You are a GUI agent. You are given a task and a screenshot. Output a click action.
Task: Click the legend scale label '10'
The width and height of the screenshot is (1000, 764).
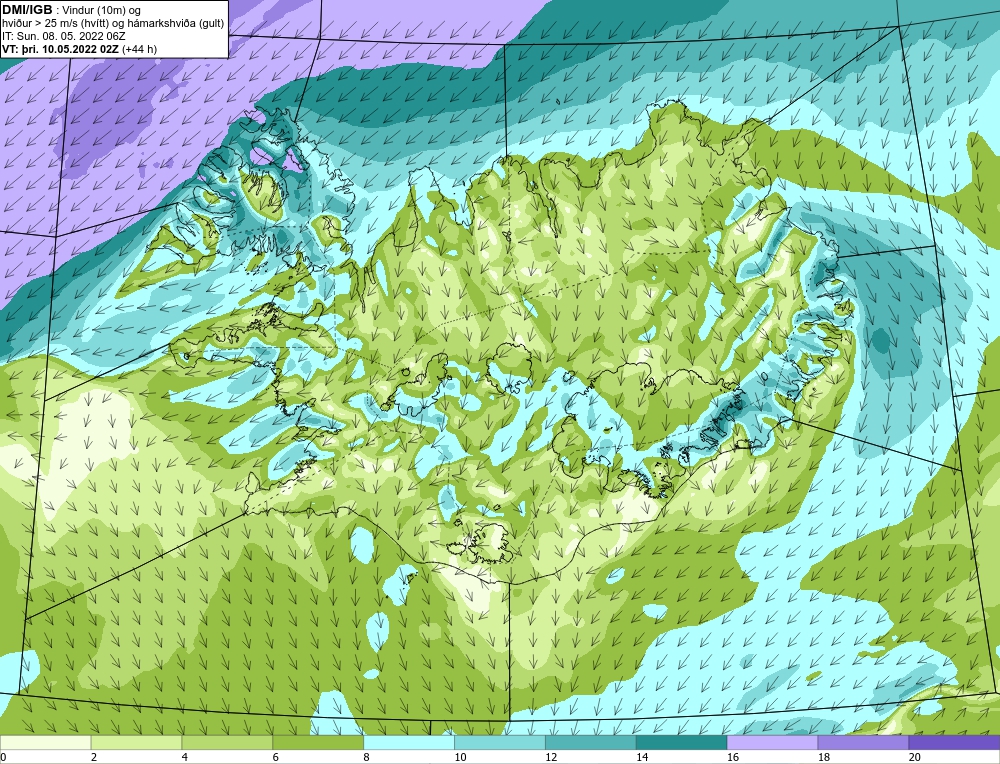pyautogui.click(x=460, y=757)
